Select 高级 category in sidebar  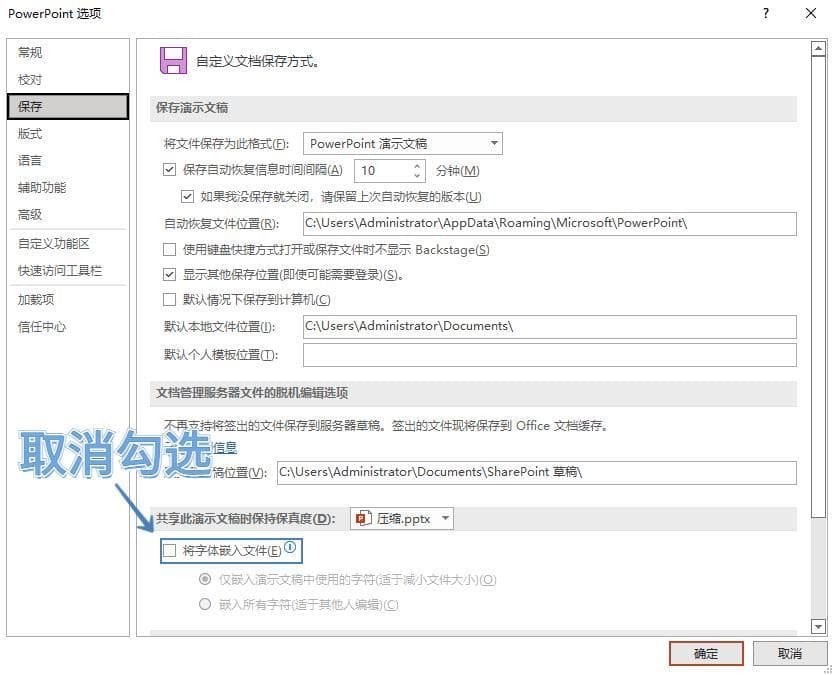pyautogui.click(x=68, y=214)
